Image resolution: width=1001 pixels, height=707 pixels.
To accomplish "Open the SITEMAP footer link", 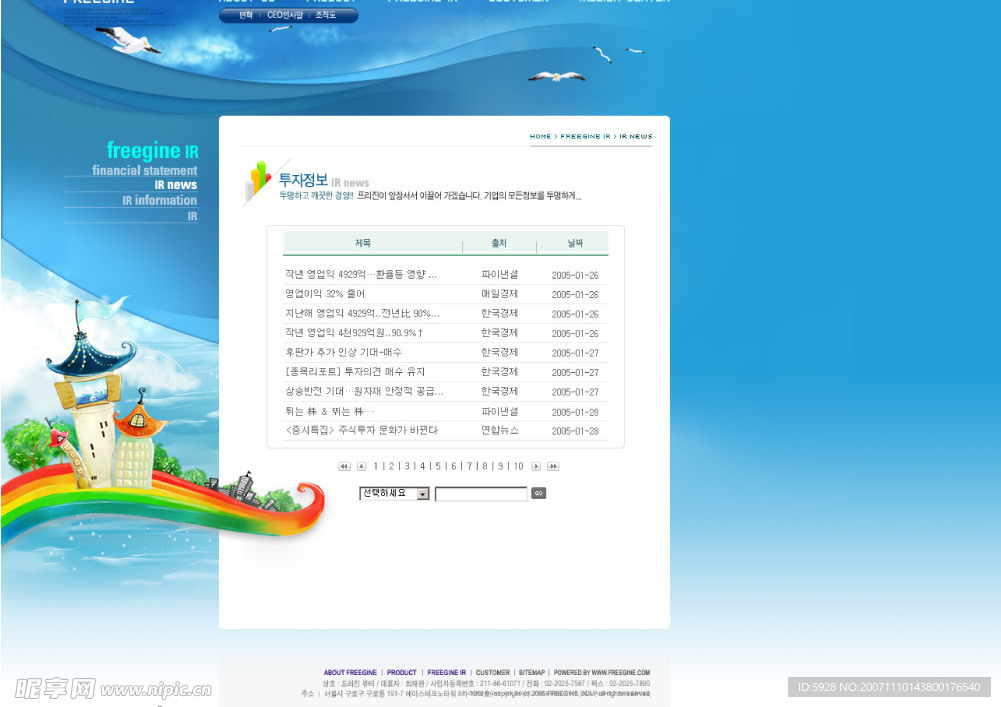I will [531, 672].
